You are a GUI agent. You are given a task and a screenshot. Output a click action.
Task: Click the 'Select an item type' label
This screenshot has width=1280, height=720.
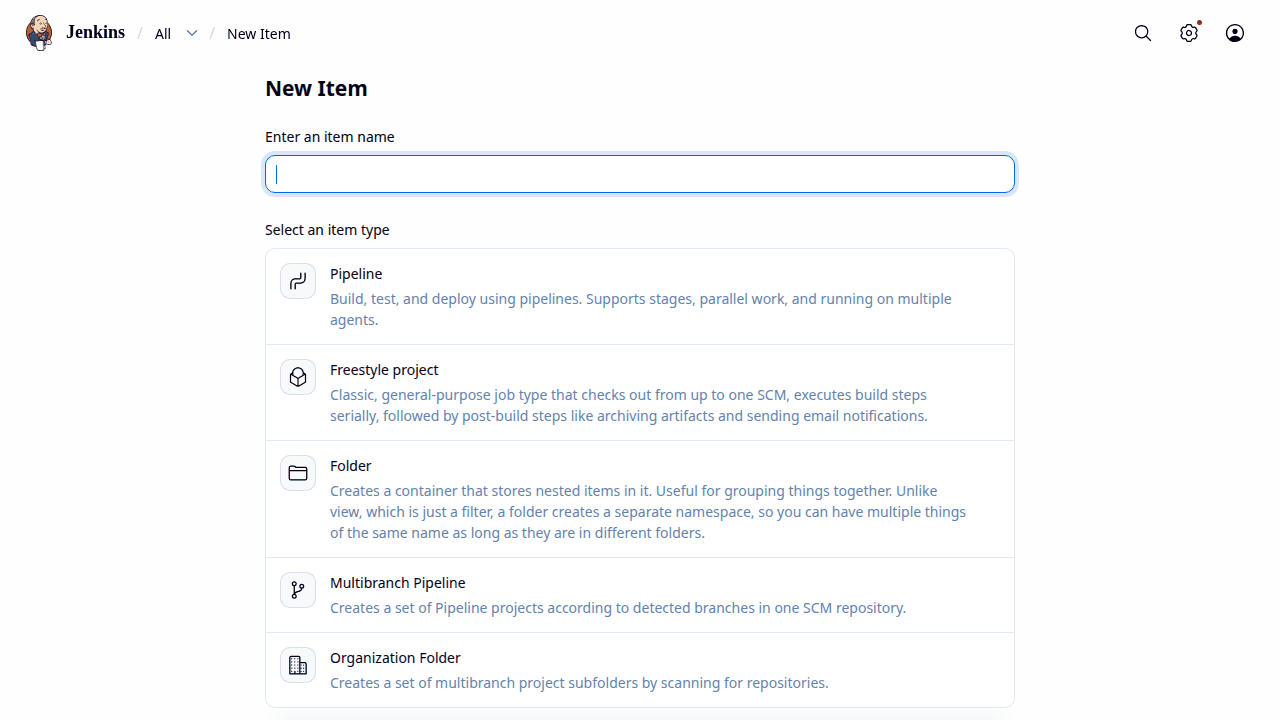click(327, 230)
